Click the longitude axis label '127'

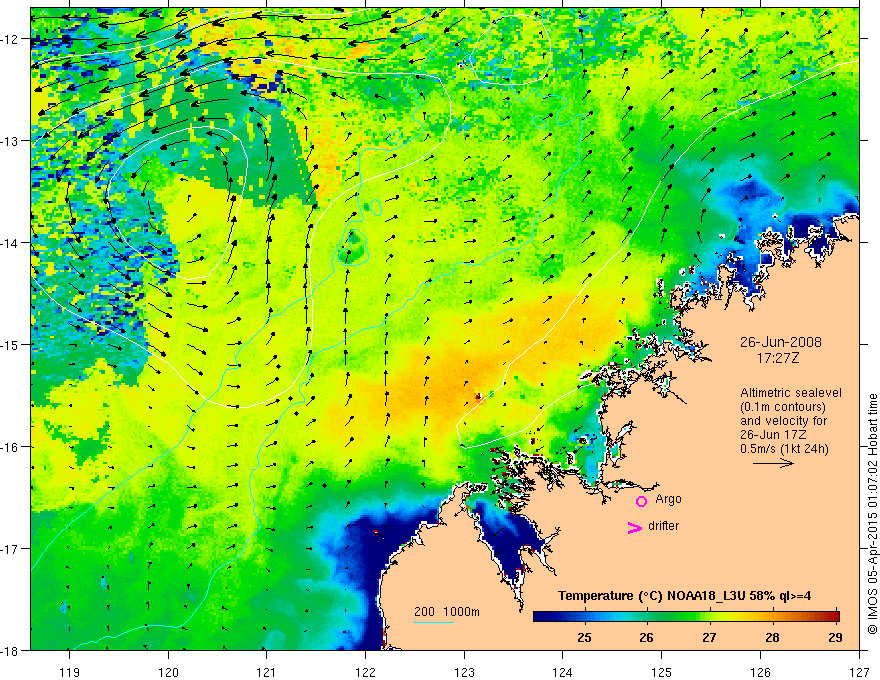point(859,672)
